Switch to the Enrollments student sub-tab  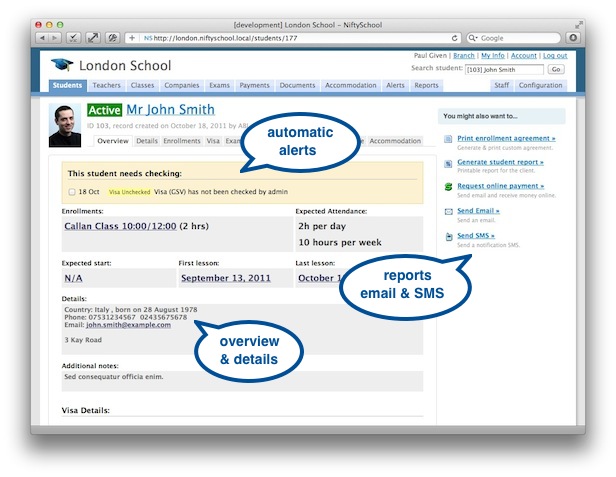[x=182, y=141]
